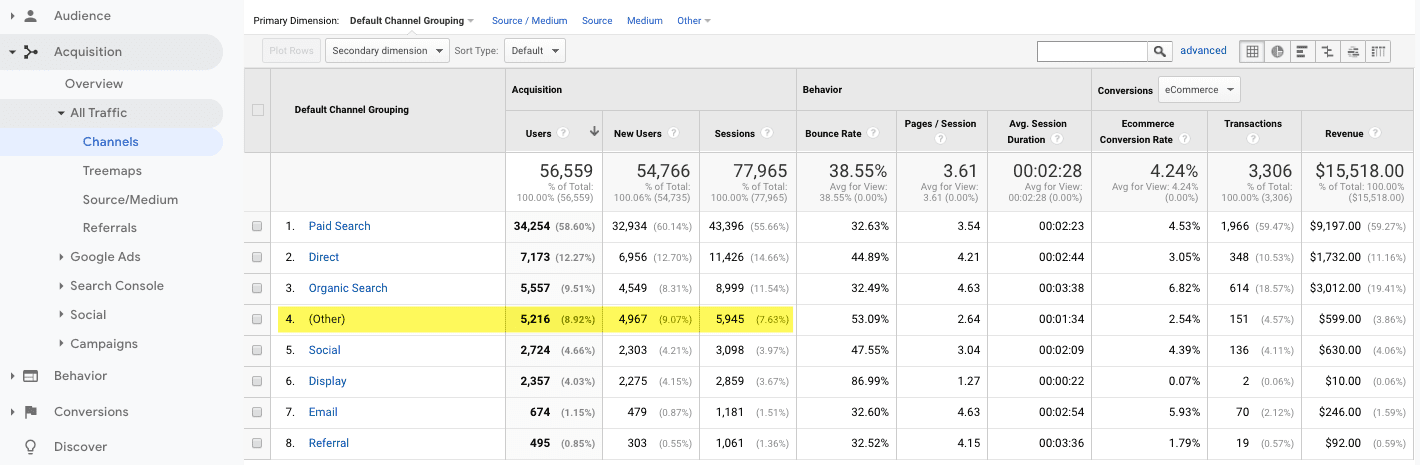Click help icon next to Sessions
1420x465 pixels.
click(766, 133)
